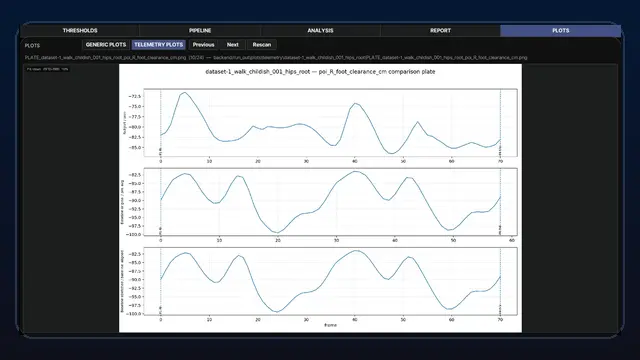The width and height of the screenshot is (640, 360).
Task: Open the REPORT tab
Action: pos(440,31)
